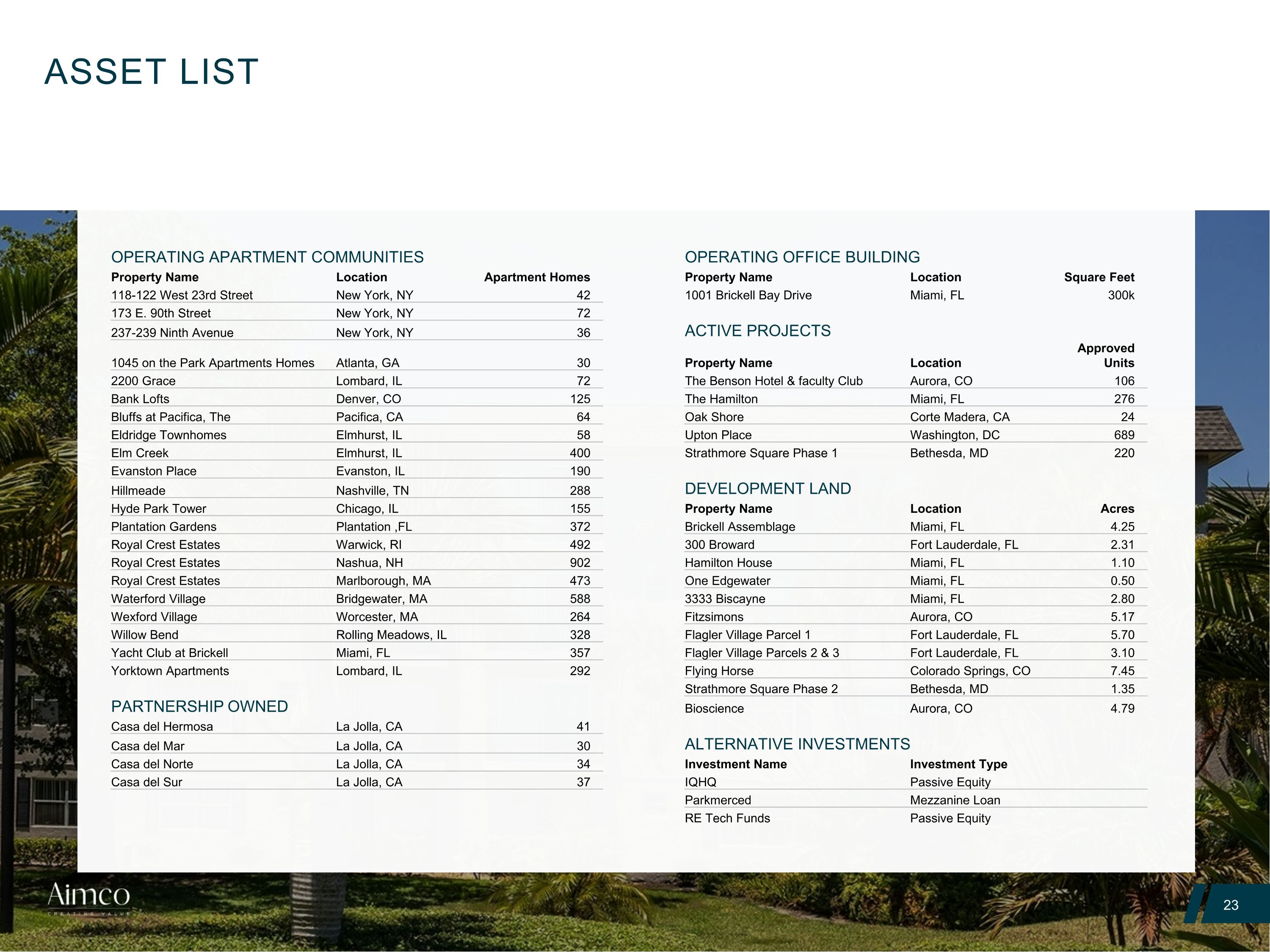Select the Operating Office Building heading
Screen dimensions: 1270x952
pyautogui.click(x=801, y=257)
